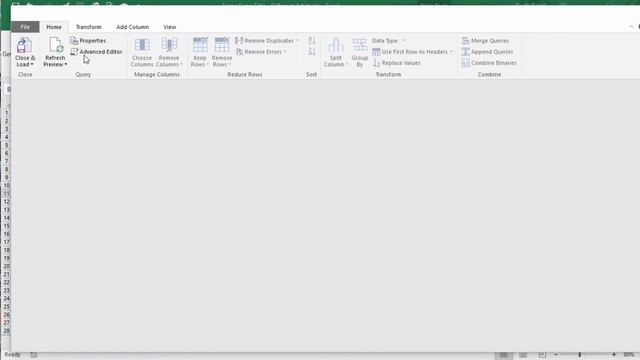The width and height of the screenshot is (640, 360).
Task: Select Excel row header 1
Action: tap(7, 113)
